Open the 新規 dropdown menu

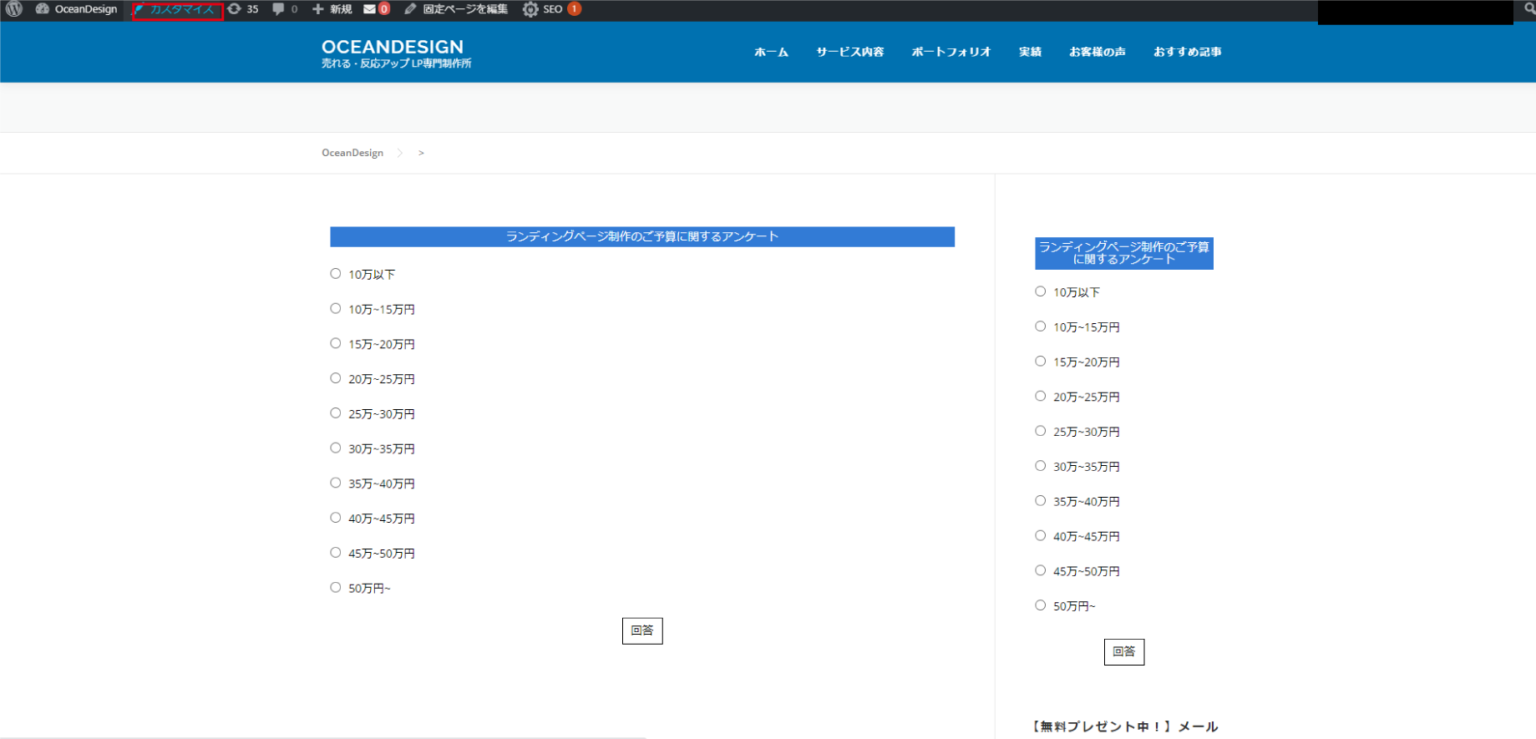[331, 9]
